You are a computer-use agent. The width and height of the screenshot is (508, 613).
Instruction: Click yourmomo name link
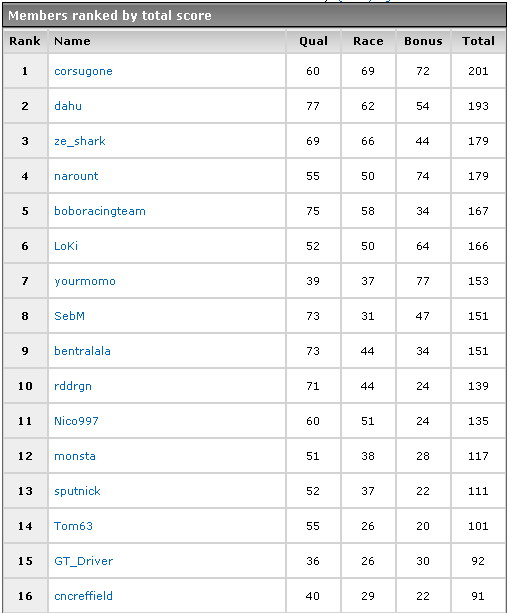(x=85, y=281)
